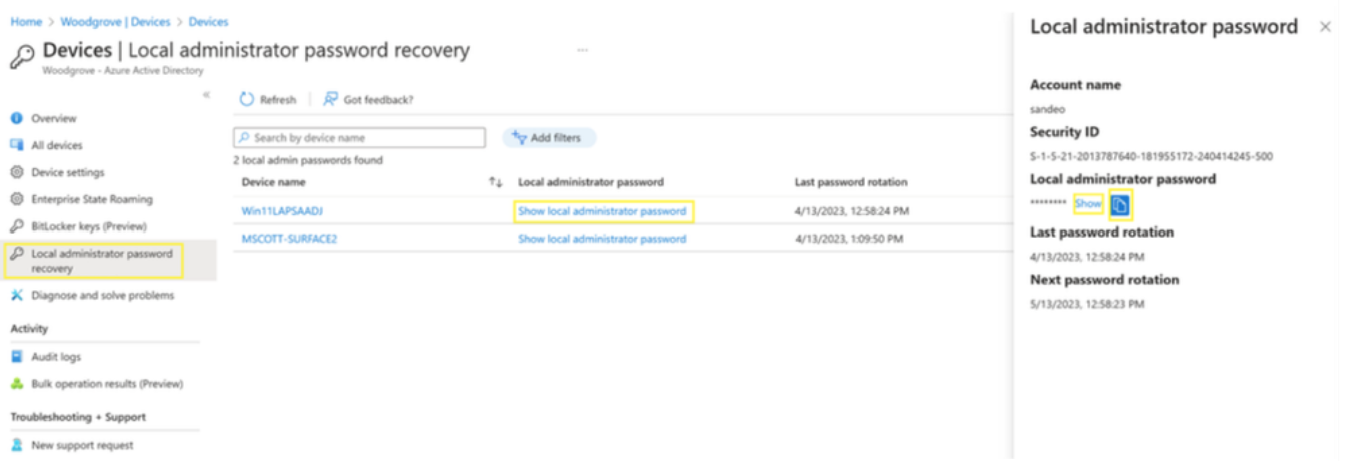Click the Got feedback icon
Viewport: 1356px width, 462px height.
click(x=330, y=99)
